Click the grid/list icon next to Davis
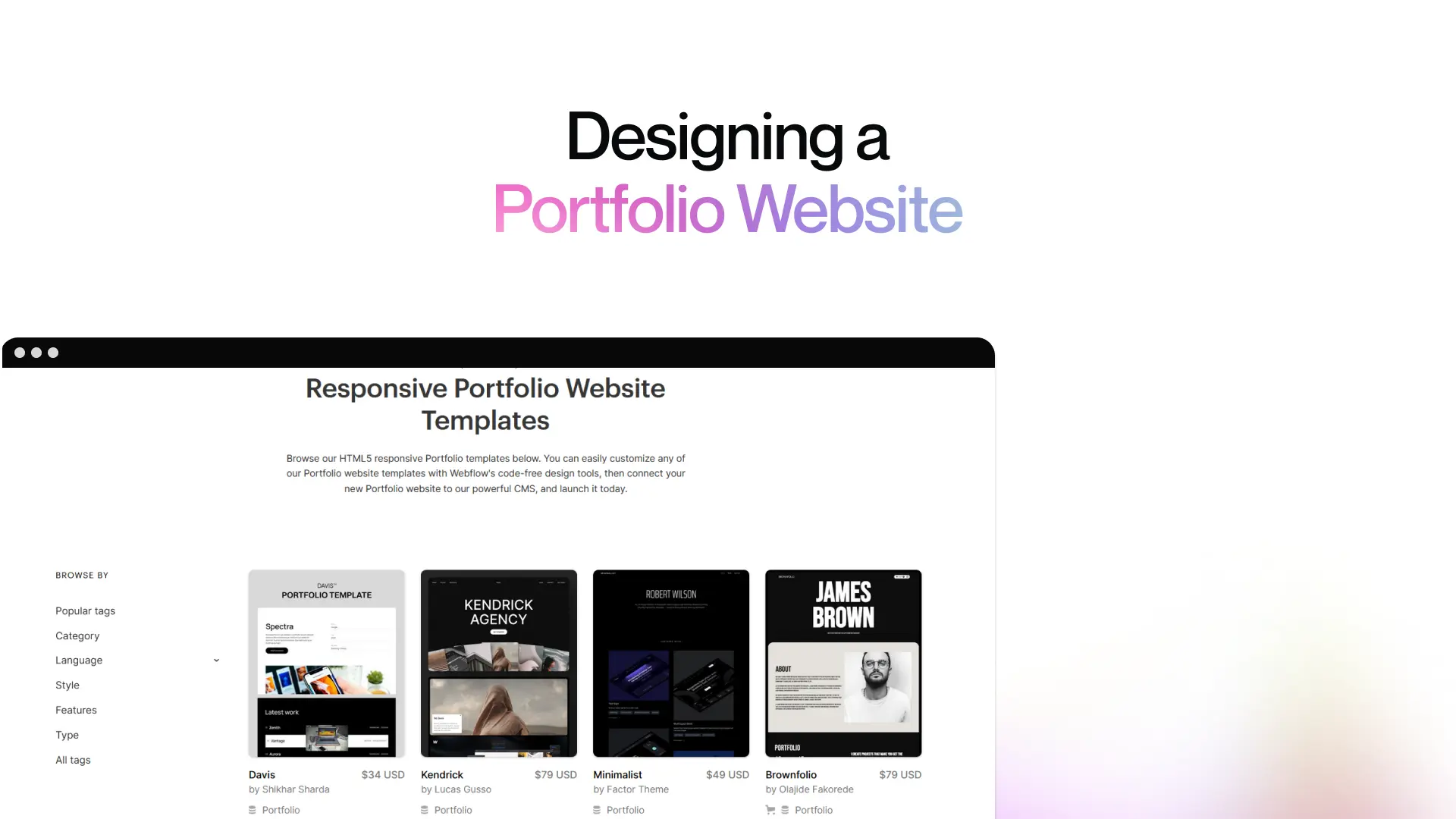This screenshot has height=819, width=1456. tap(252, 810)
